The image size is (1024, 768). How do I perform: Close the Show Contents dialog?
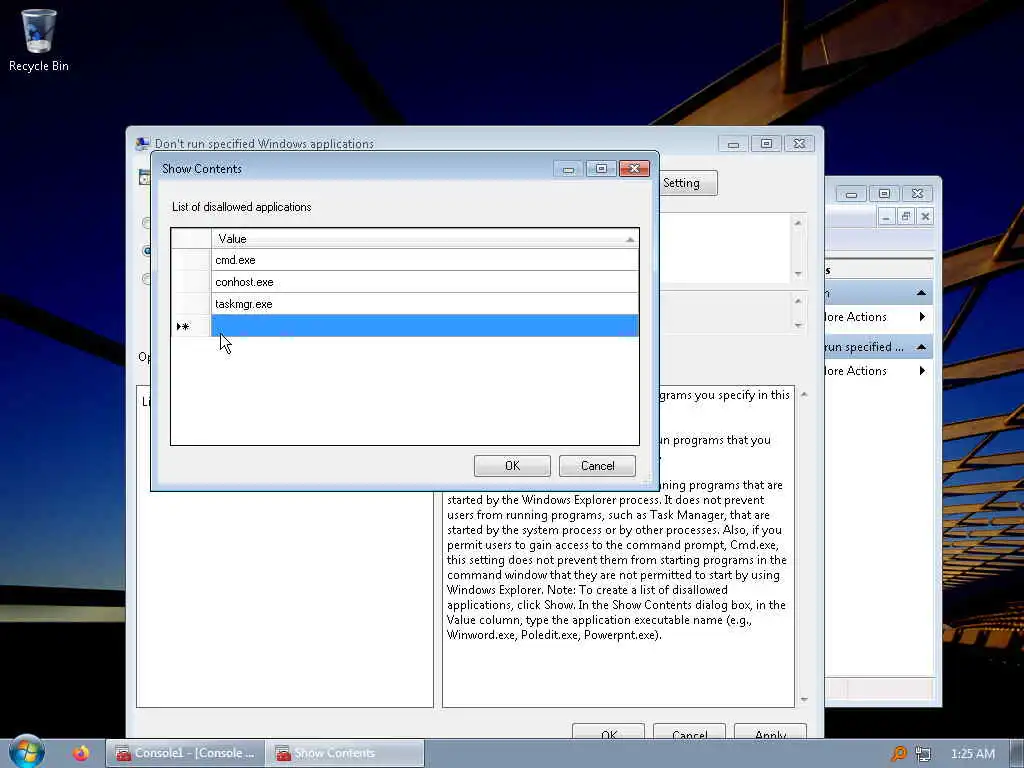pyautogui.click(x=633, y=169)
